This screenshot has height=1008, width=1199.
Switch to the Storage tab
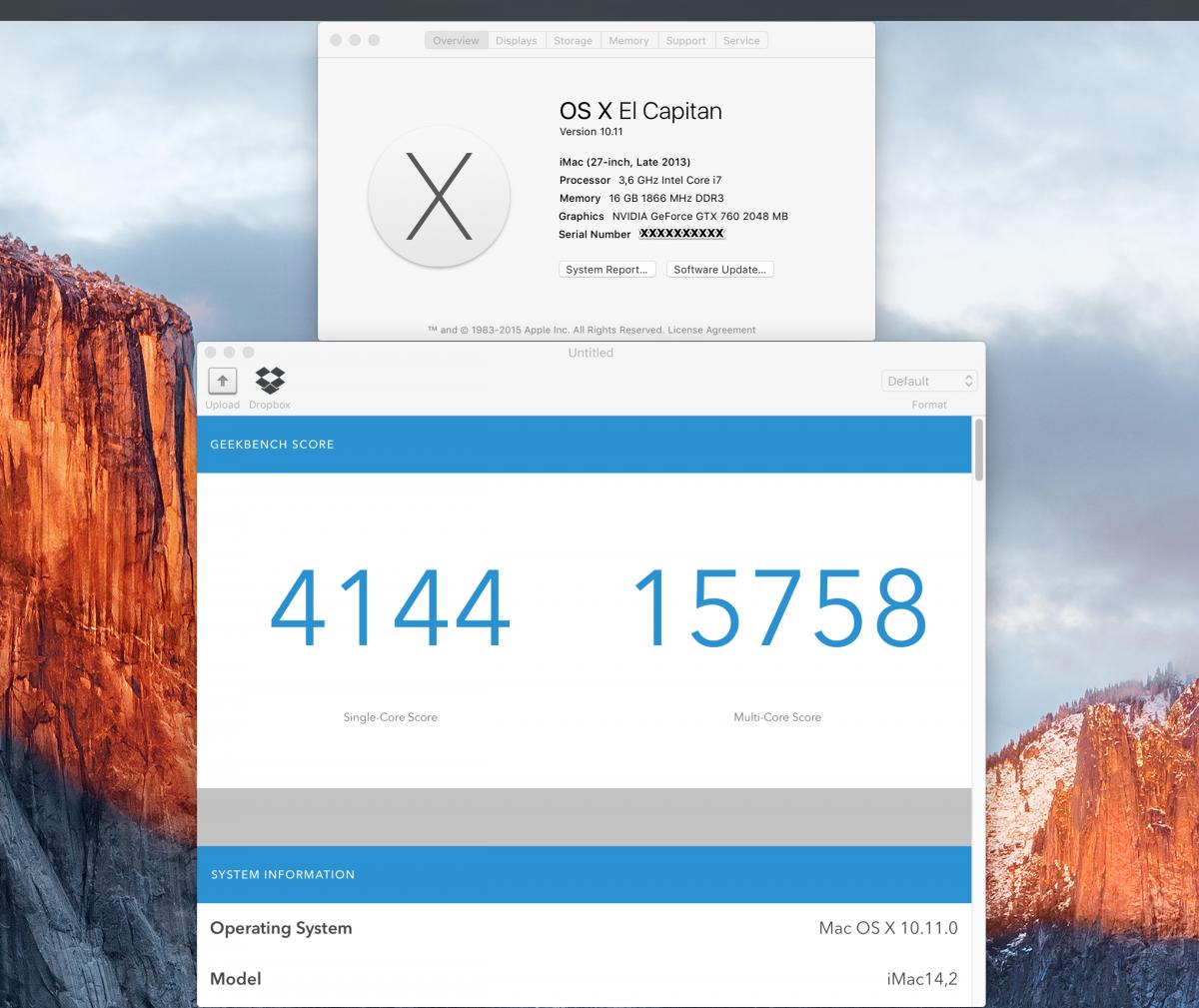[x=574, y=41]
